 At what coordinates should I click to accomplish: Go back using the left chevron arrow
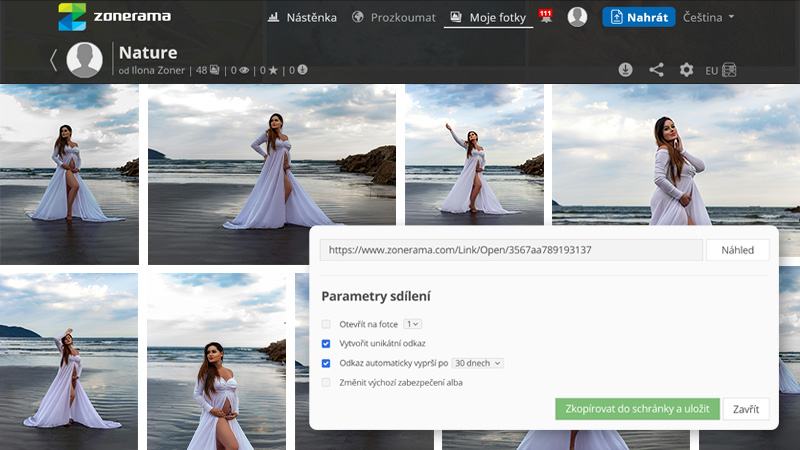[x=53, y=61]
